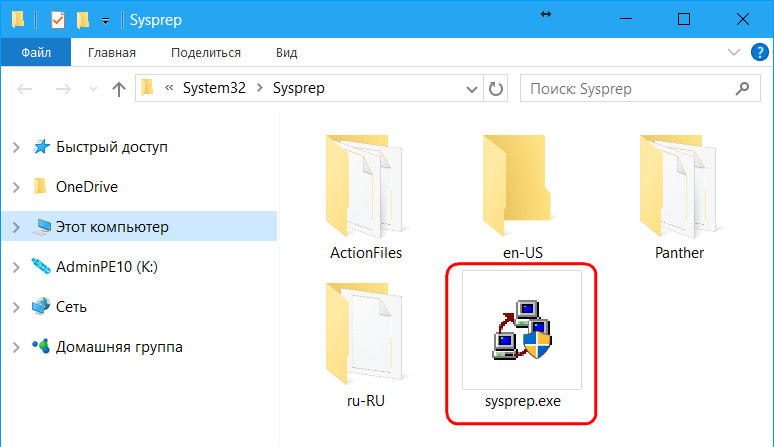774x447 pixels.
Task: Click Sysprep in the address path
Action: (299, 88)
